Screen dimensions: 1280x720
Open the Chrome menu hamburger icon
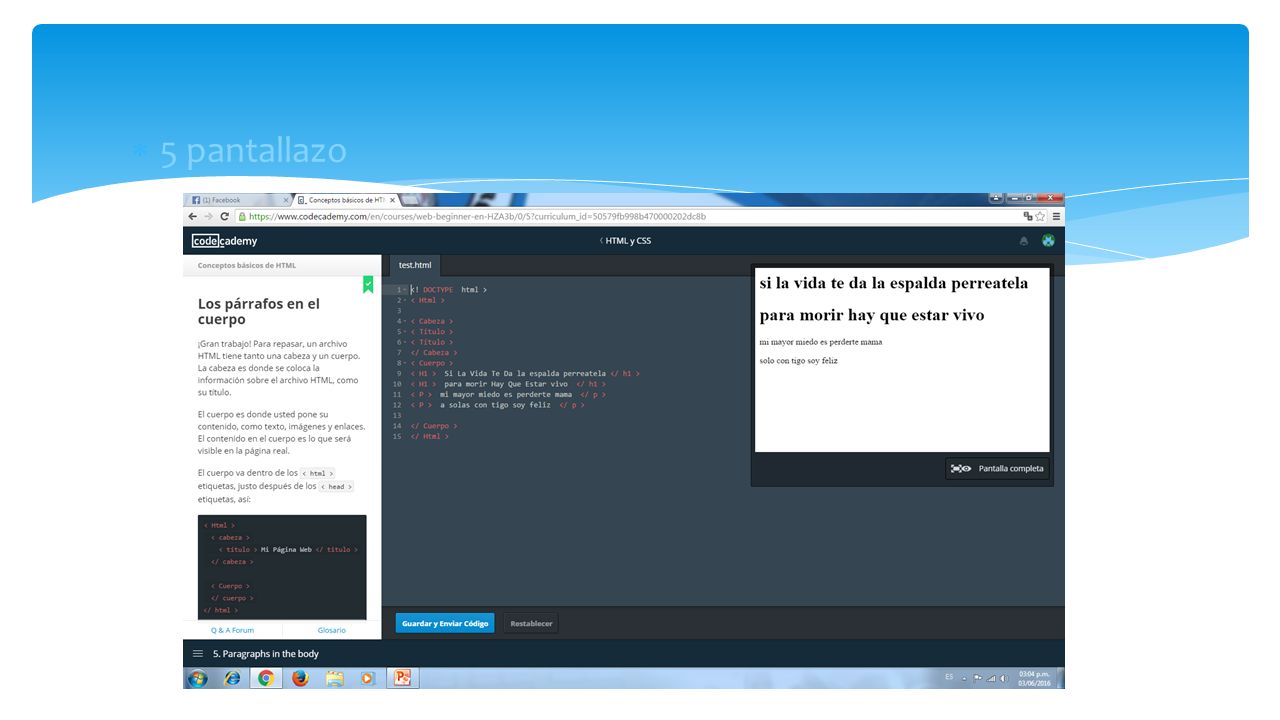pos(1056,216)
